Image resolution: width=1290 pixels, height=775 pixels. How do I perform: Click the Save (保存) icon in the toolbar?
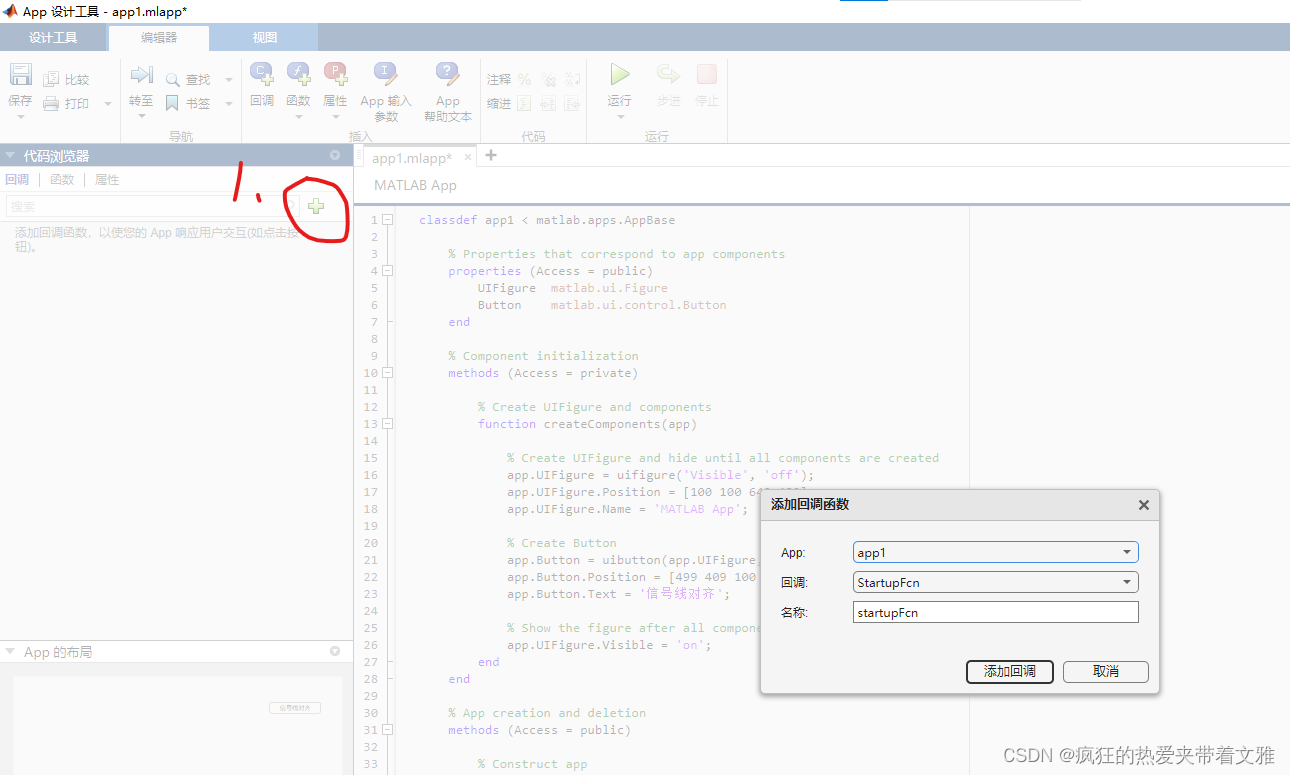20,75
